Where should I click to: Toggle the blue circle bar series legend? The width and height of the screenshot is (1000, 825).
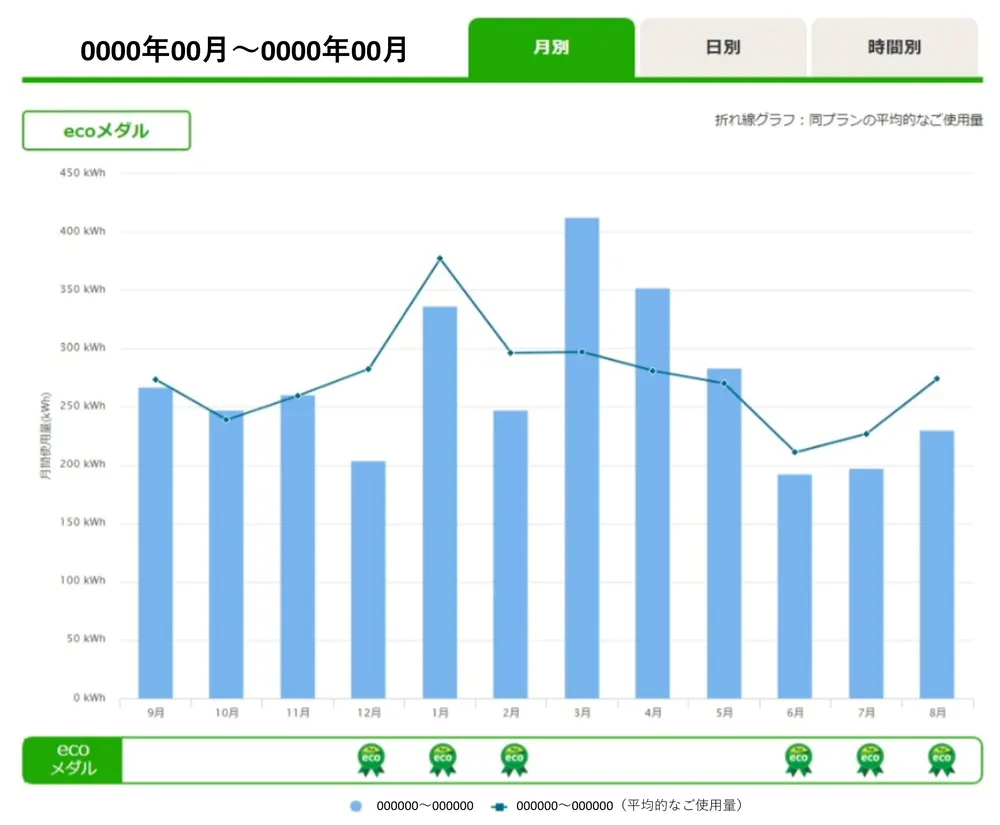click(356, 806)
